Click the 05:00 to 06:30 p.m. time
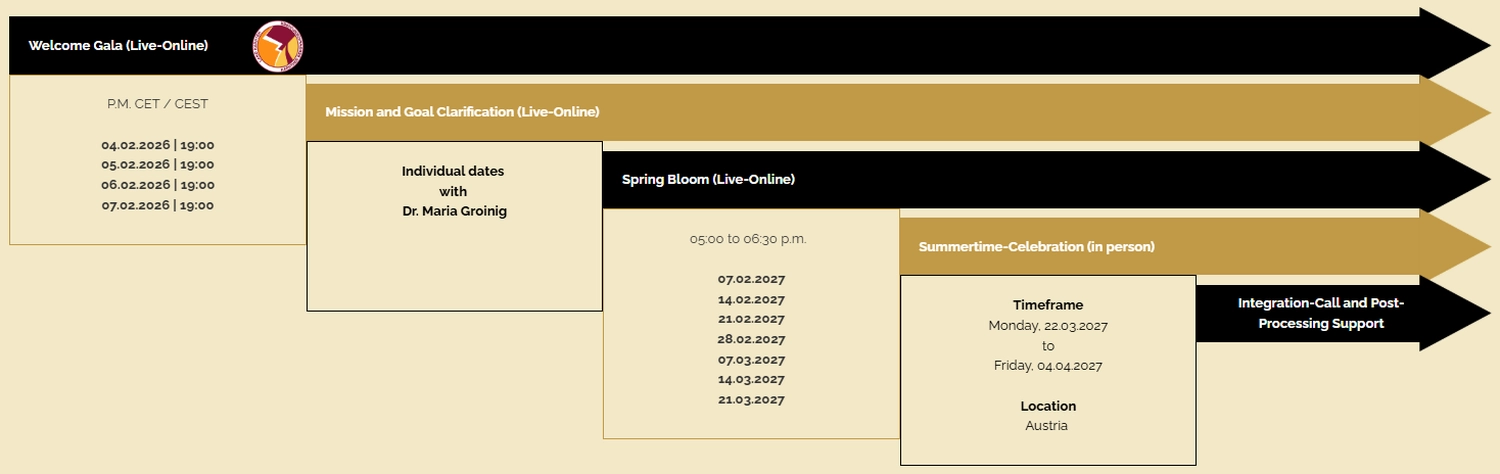Image resolution: width=1500 pixels, height=474 pixels. coord(748,239)
